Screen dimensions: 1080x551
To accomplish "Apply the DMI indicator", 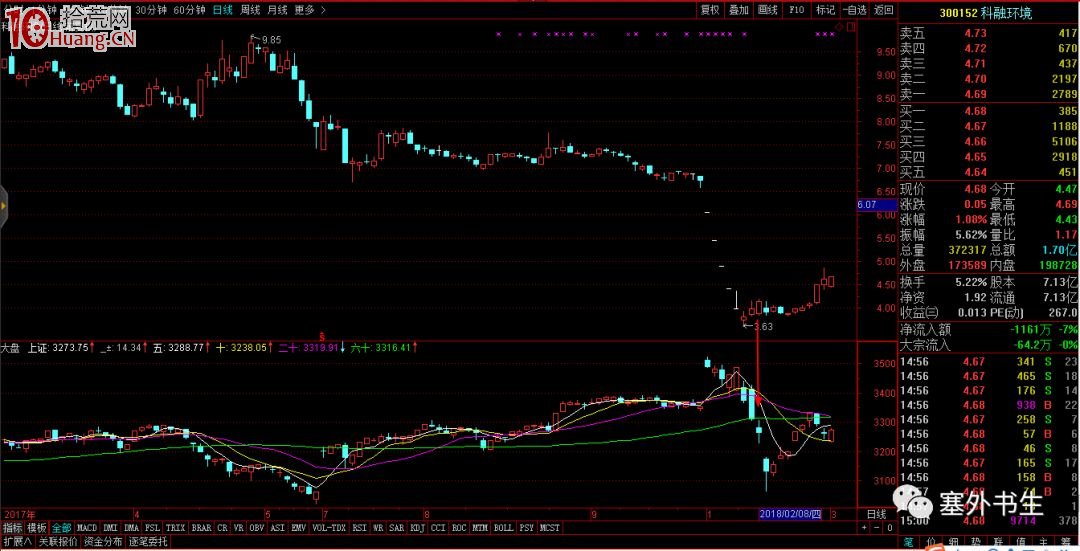I will tap(110, 528).
